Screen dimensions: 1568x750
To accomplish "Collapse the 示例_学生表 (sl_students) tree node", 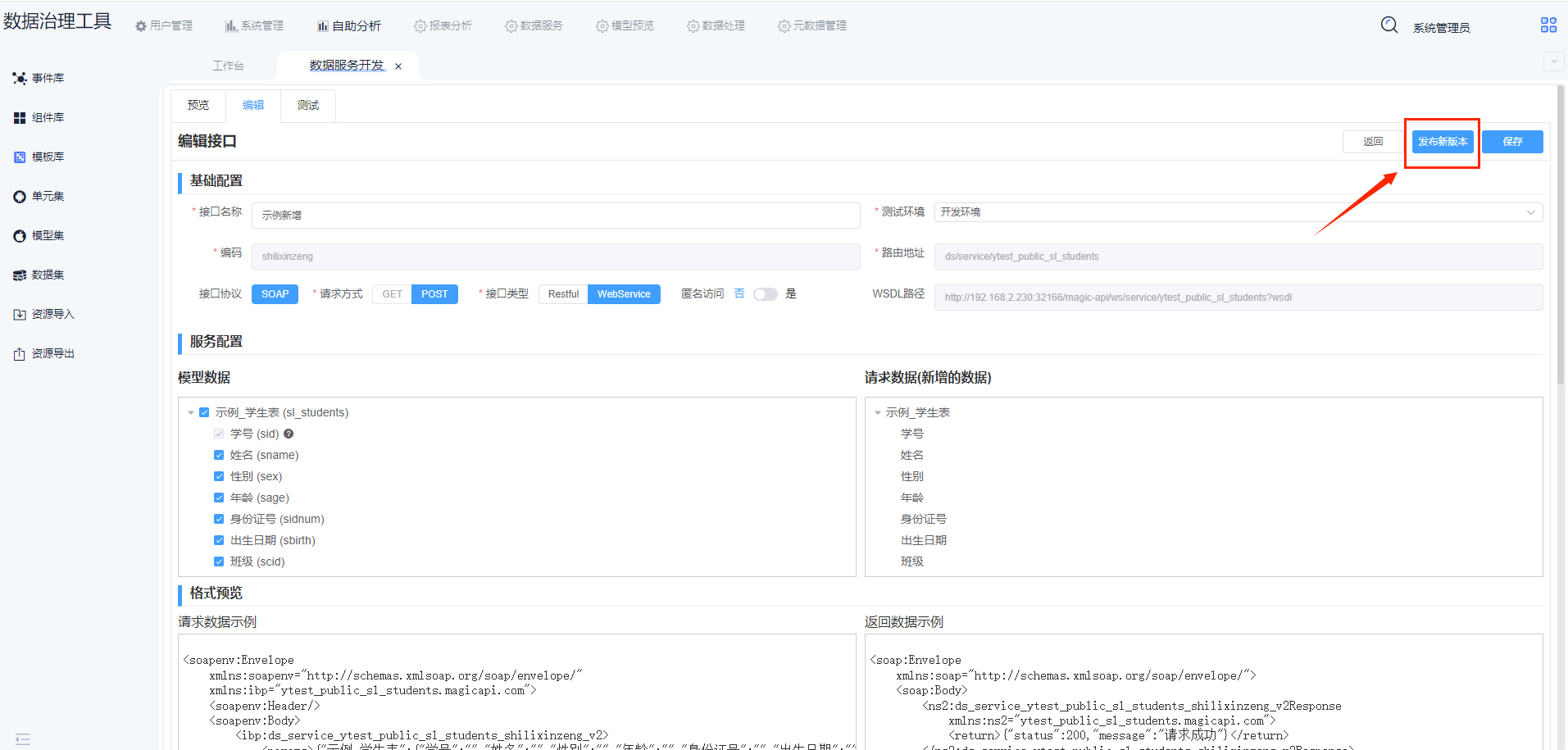I will tap(191, 412).
